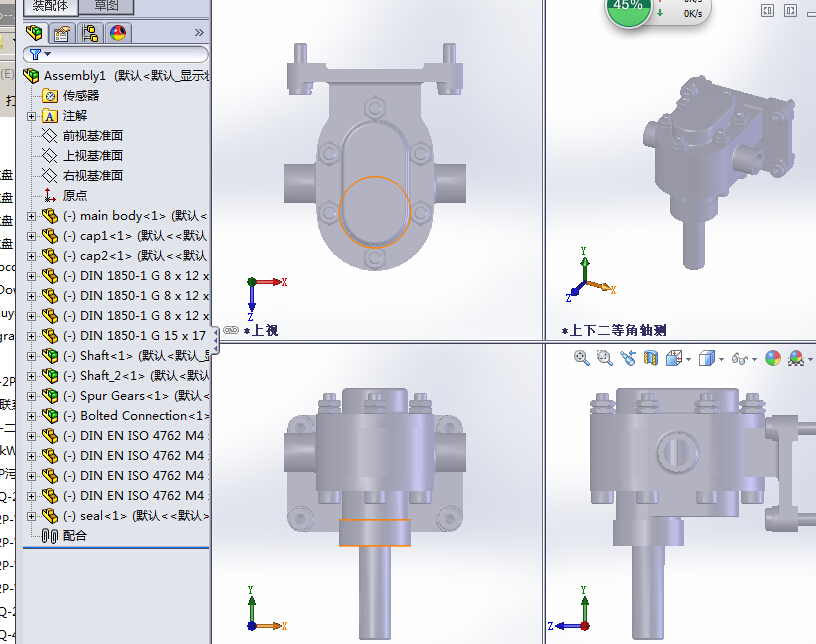This screenshot has width=816, height=644.
Task: Expand the main body<1> component
Action: click(x=31, y=216)
